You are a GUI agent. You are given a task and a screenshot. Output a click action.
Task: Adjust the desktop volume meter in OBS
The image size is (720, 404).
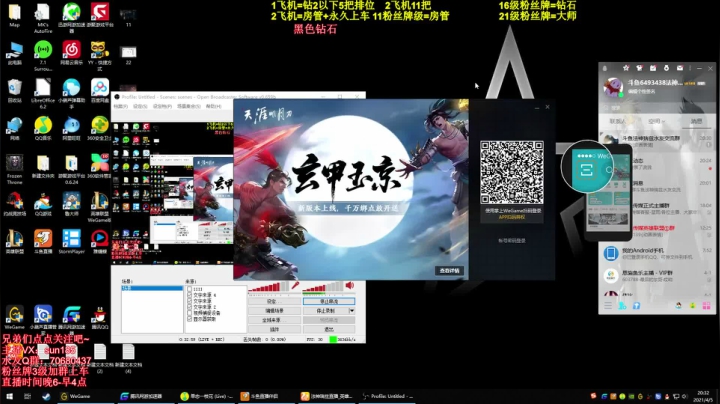pyautogui.click(x=322, y=287)
